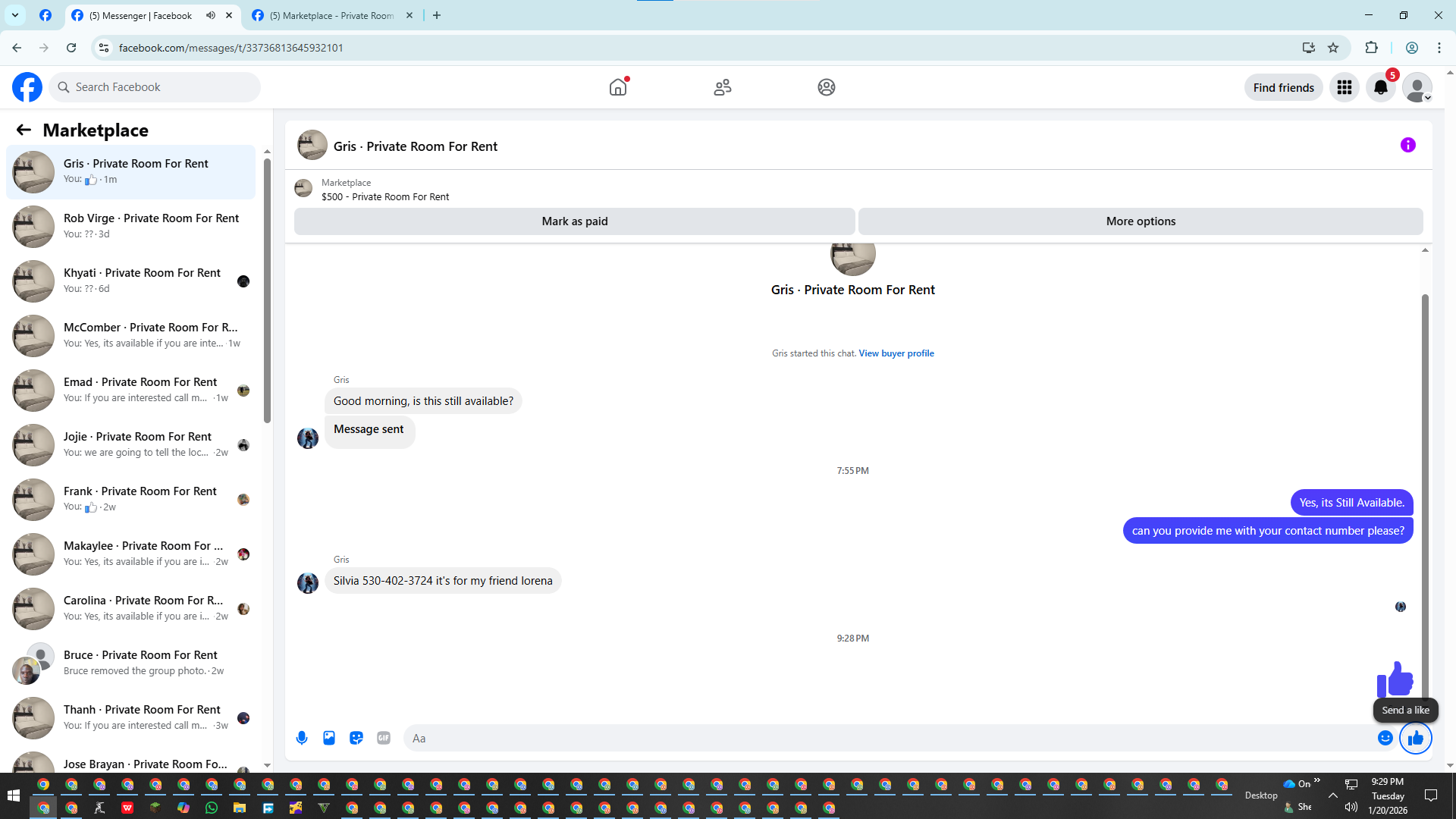
Task: Open the Chrome extensions icon
Action: tap(1371, 48)
